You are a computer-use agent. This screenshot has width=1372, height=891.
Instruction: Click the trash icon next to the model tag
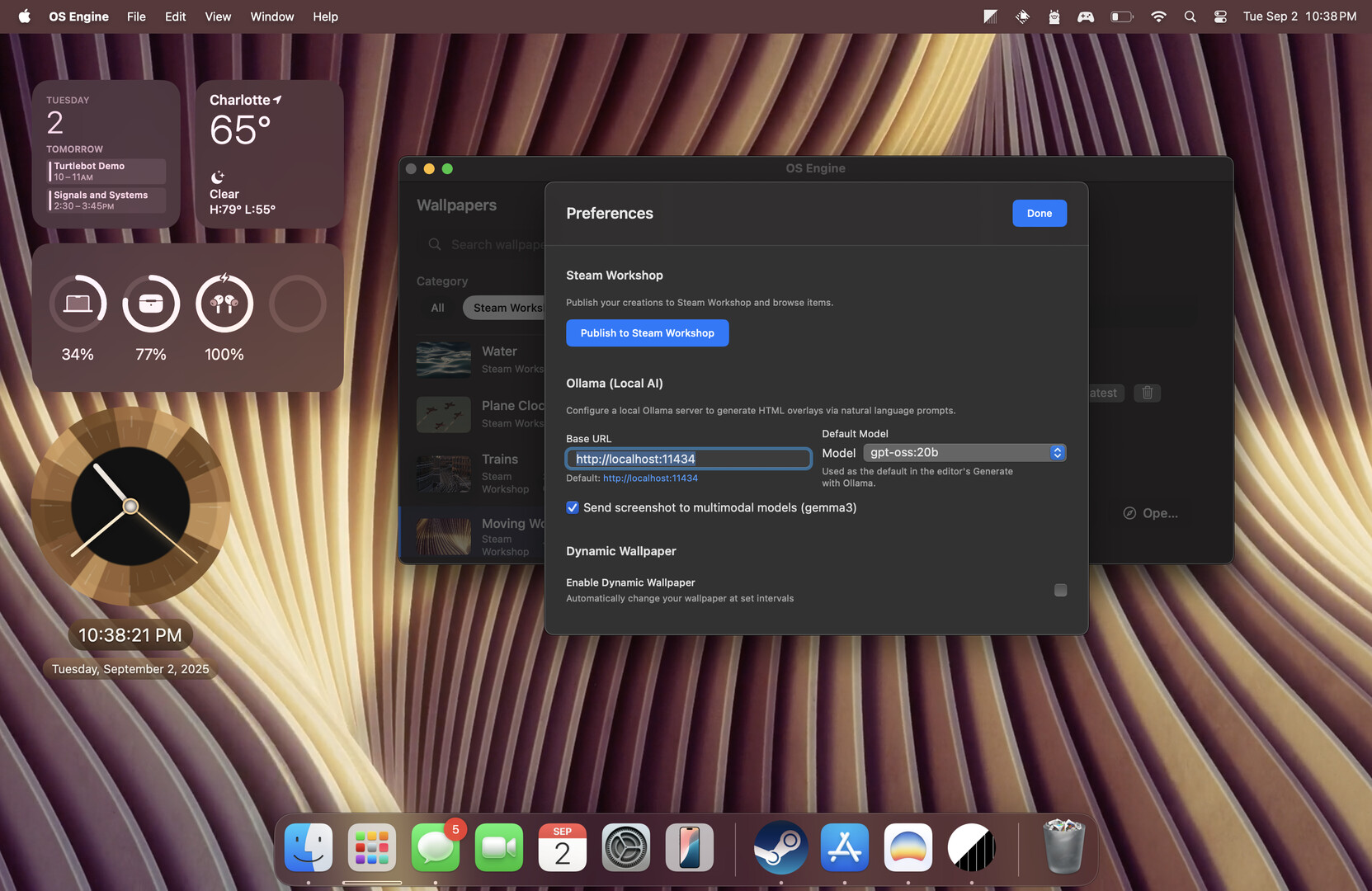[1147, 393]
